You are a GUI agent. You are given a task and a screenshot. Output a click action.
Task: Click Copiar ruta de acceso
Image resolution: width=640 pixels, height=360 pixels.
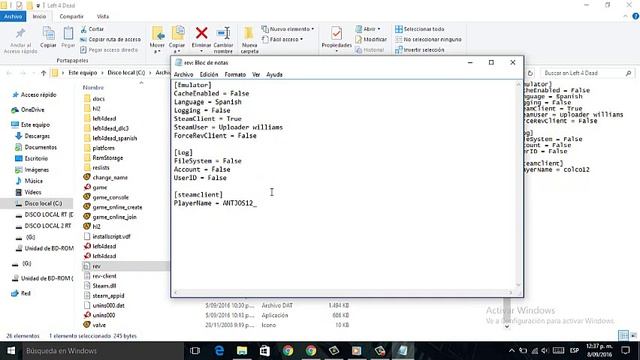click(111, 40)
